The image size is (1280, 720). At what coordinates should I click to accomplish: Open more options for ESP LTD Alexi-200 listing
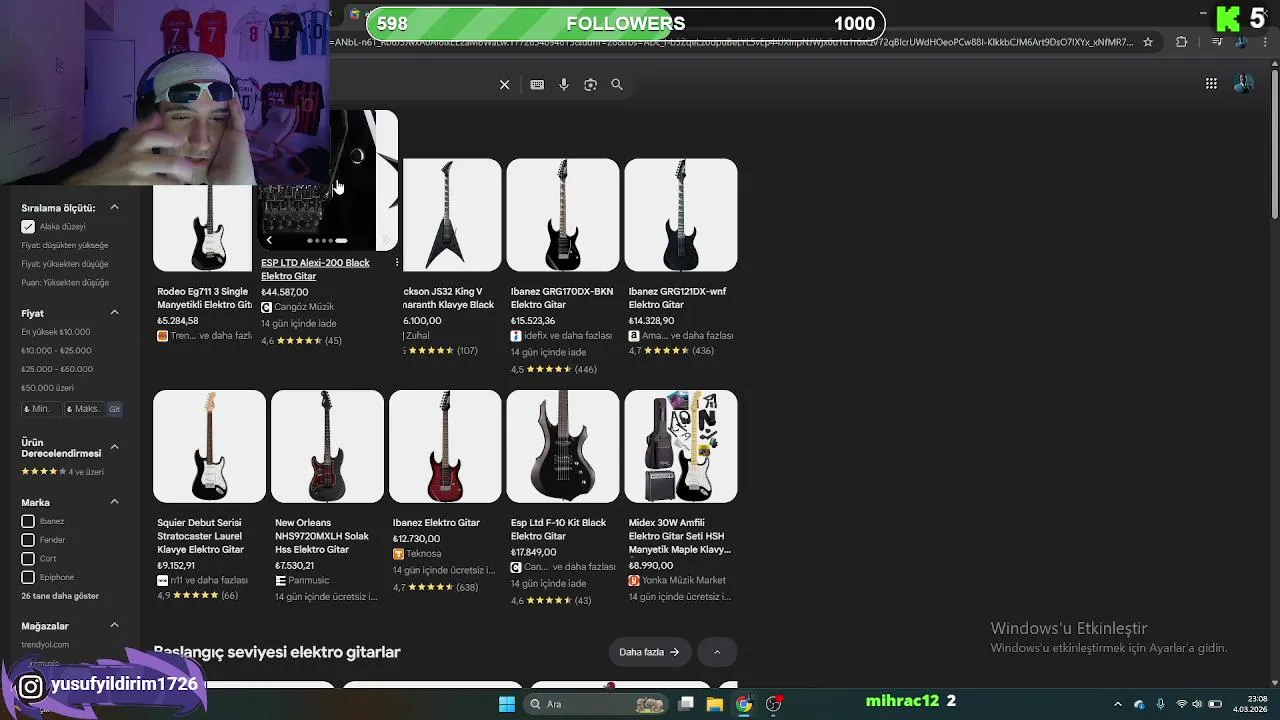tap(396, 263)
